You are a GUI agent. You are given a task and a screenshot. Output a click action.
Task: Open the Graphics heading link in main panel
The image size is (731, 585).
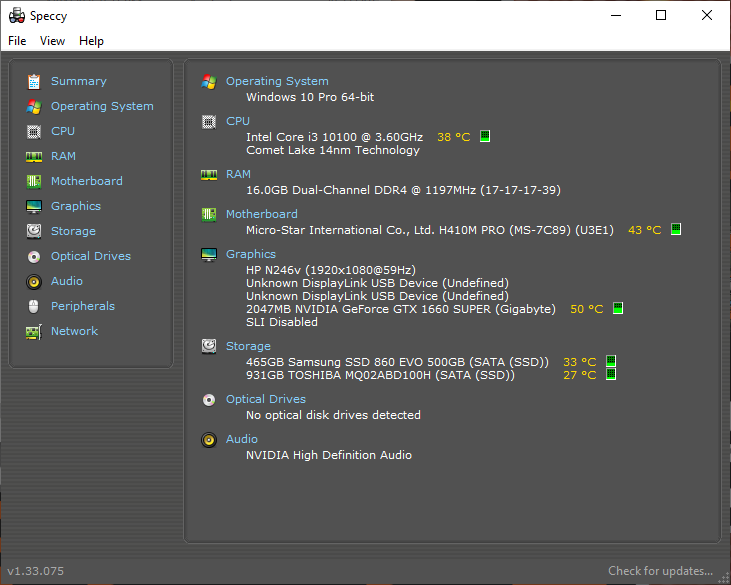point(251,254)
